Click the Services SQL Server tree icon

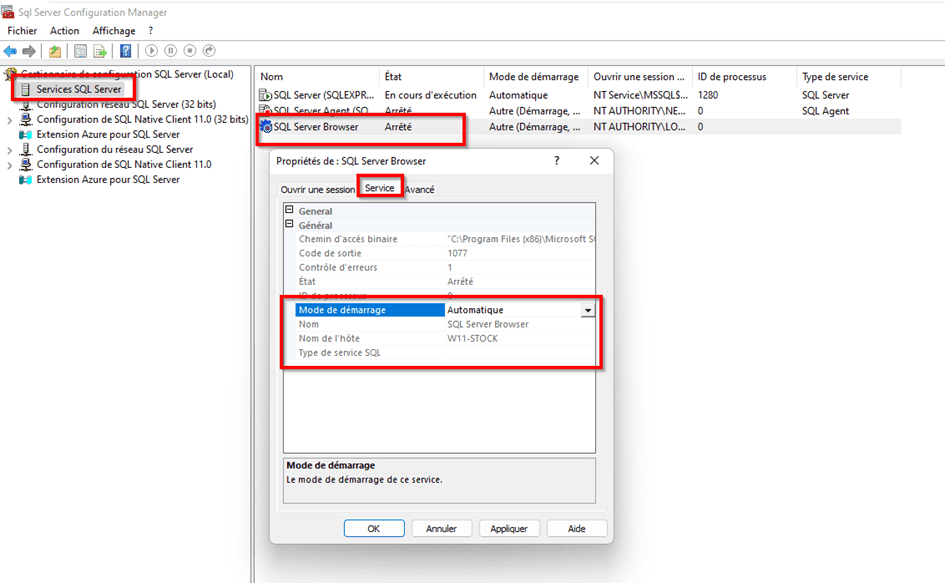pyautogui.click(x=25, y=89)
